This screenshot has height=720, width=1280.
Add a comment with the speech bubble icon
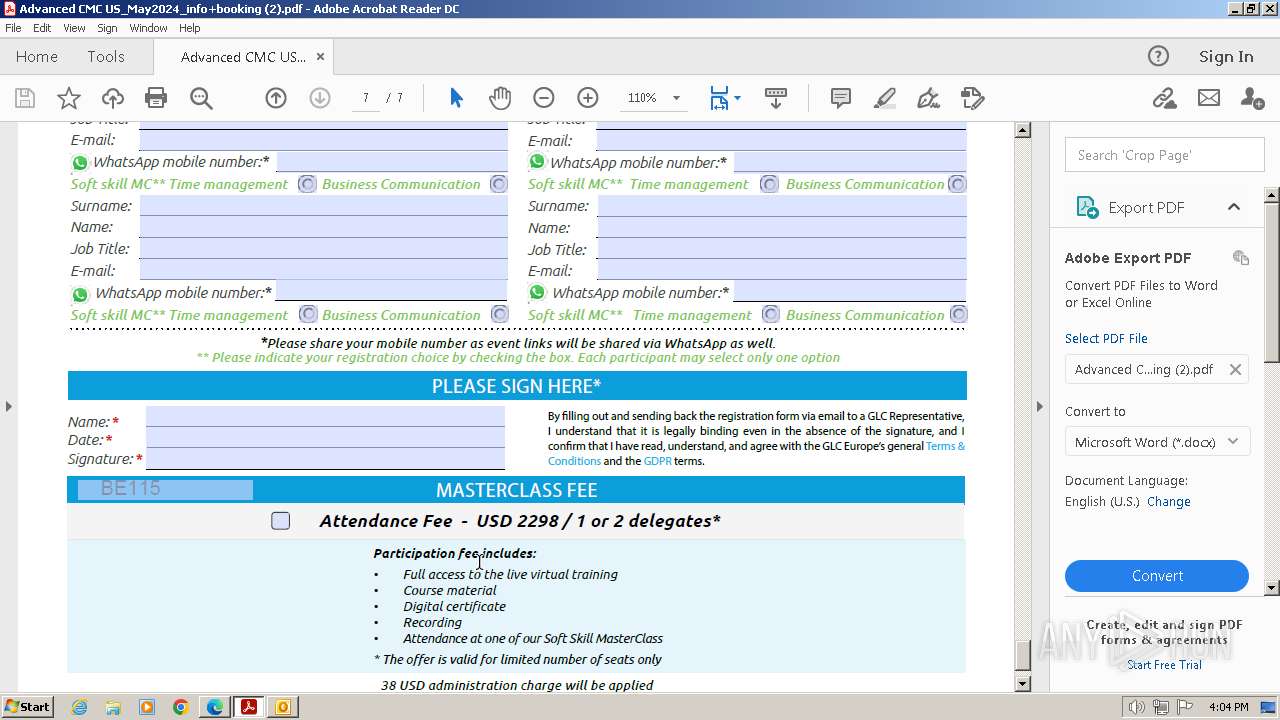tap(841, 98)
